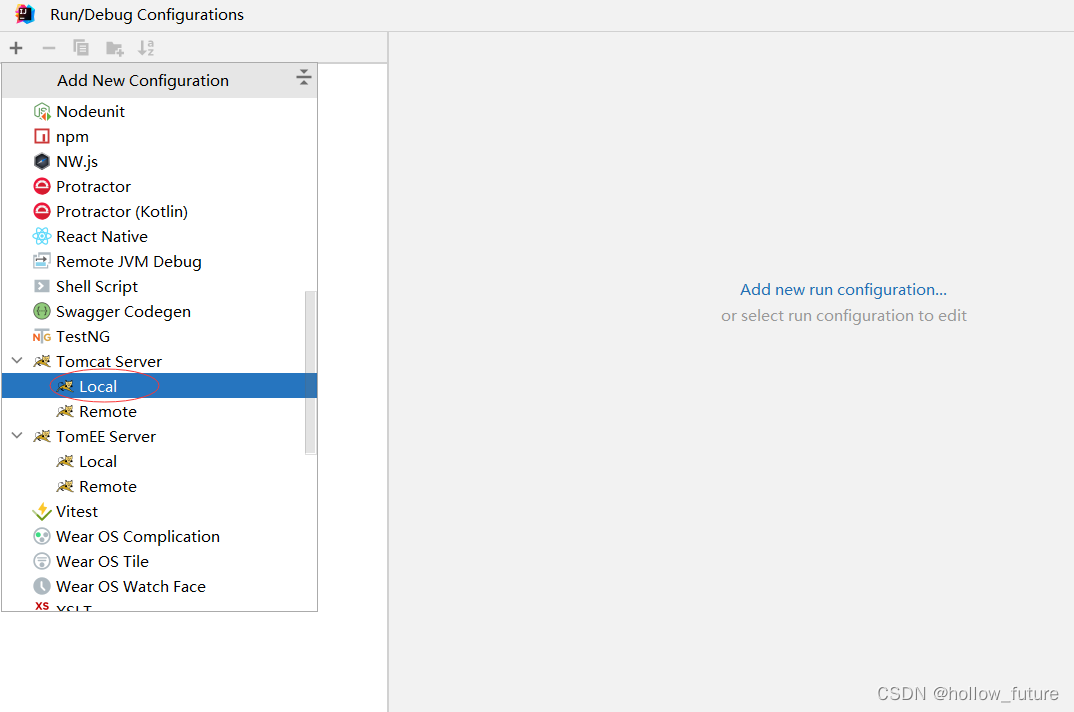Click the Wear OS Tile icon
This screenshot has width=1074, height=712.
tap(42, 561)
